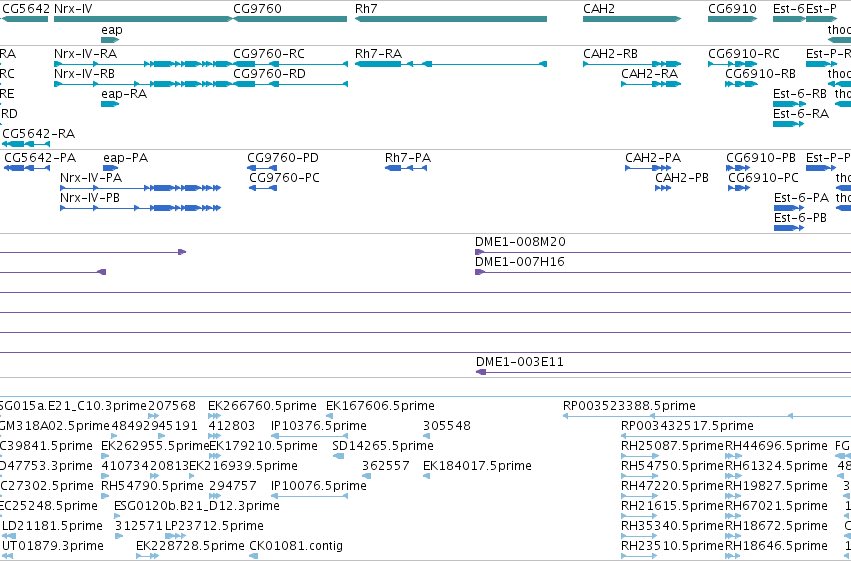Click EST RH35340.5prime
Viewport: 851px width, 561px height.
tap(639, 536)
